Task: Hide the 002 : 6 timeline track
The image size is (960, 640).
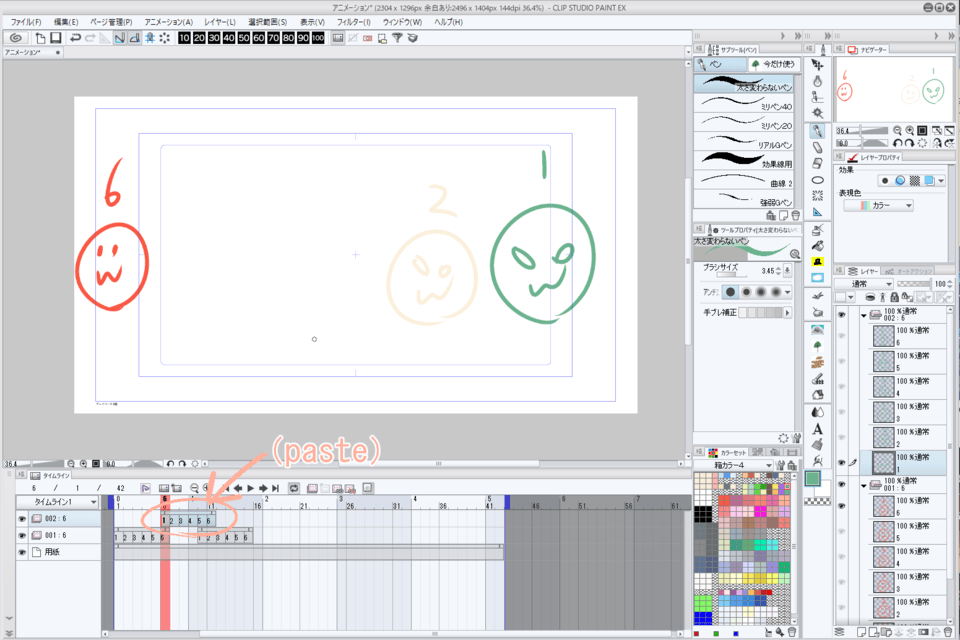Action: pos(22,519)
